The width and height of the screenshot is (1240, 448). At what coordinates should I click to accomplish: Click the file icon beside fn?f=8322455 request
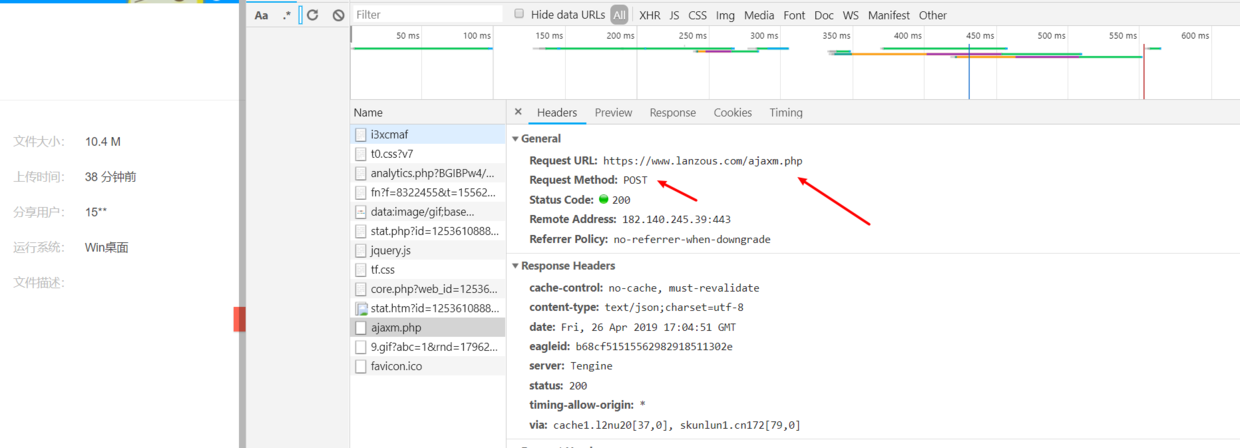coord(361,192)
